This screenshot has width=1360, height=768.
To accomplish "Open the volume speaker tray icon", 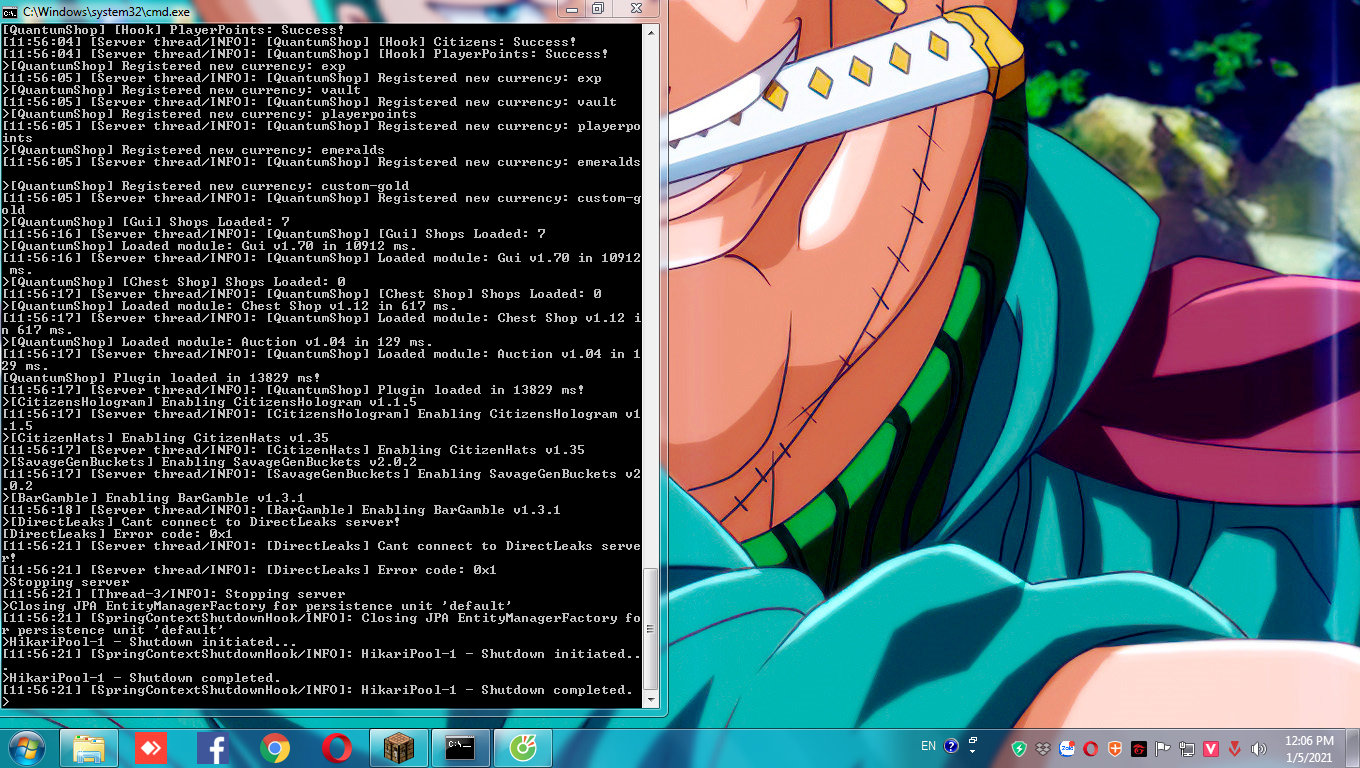I will (x=1259, y=748).
